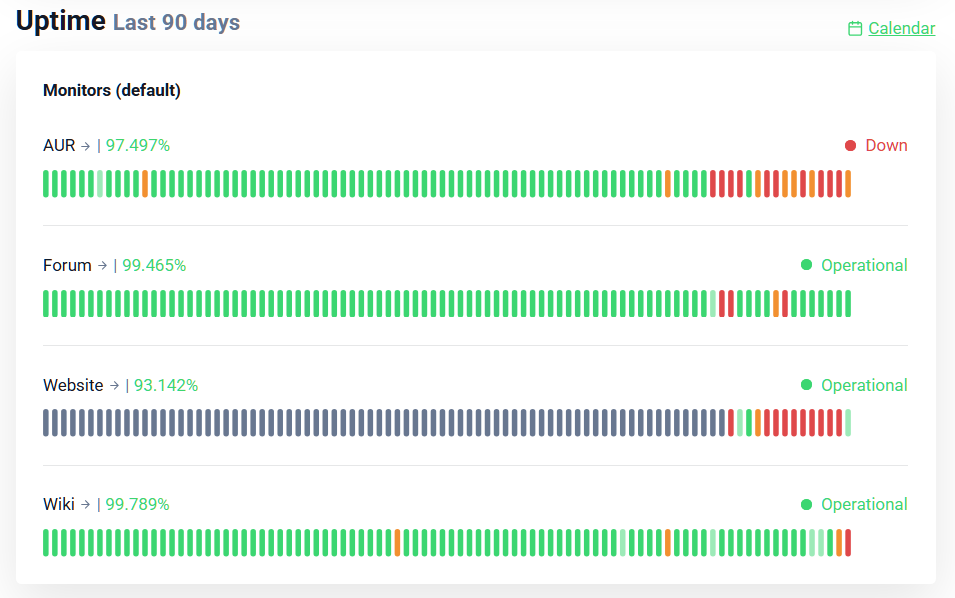Open the Calendar link

tap(901, 29)
